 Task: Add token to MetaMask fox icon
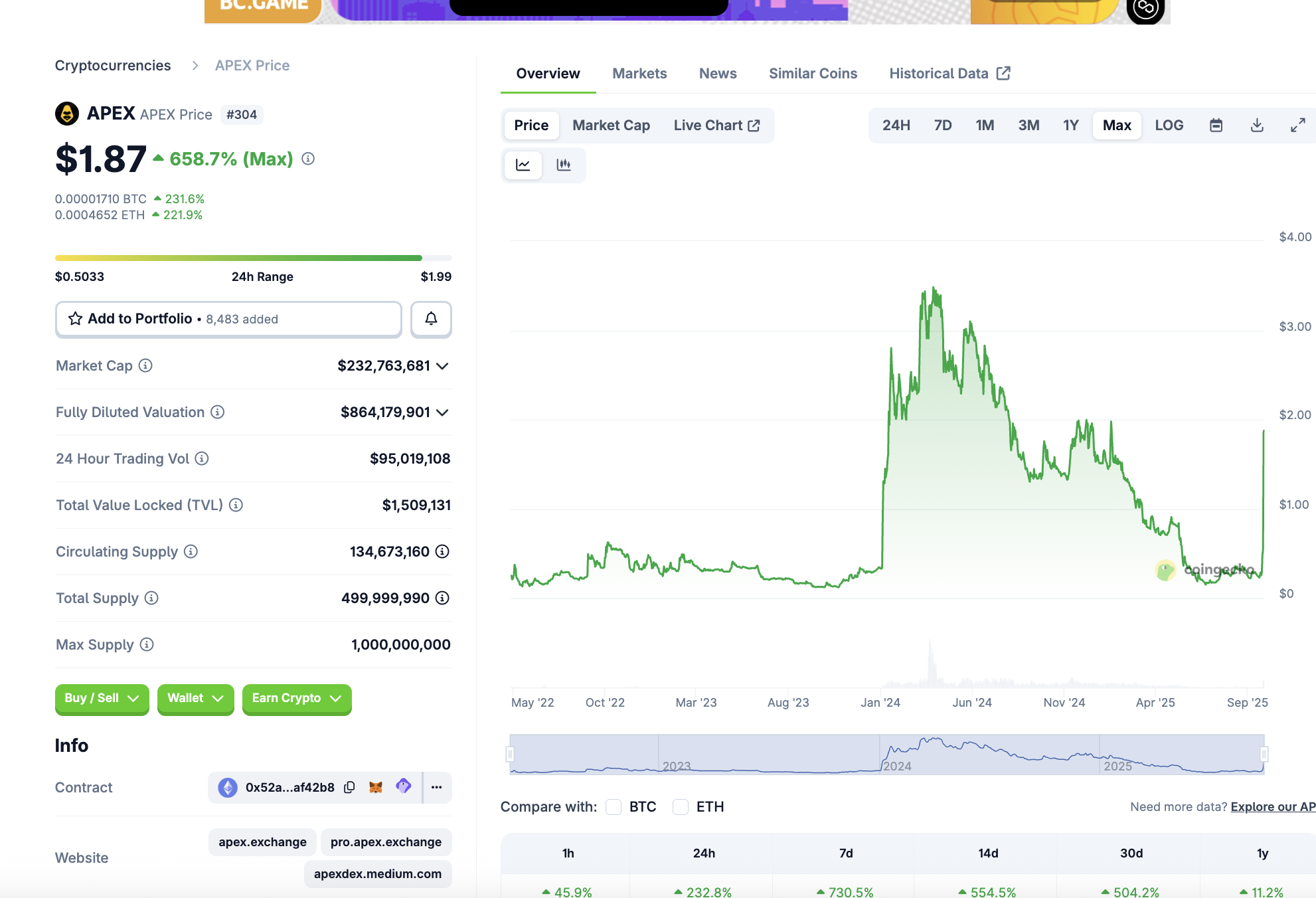click(376, 788)
